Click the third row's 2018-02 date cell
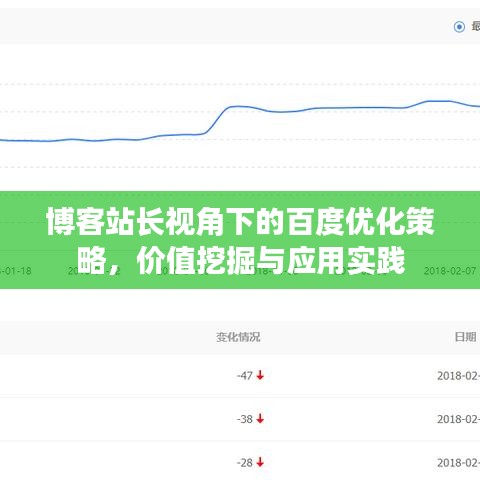Image resolution: width=480 pixels, height=480 pixels. coord(459,463)
